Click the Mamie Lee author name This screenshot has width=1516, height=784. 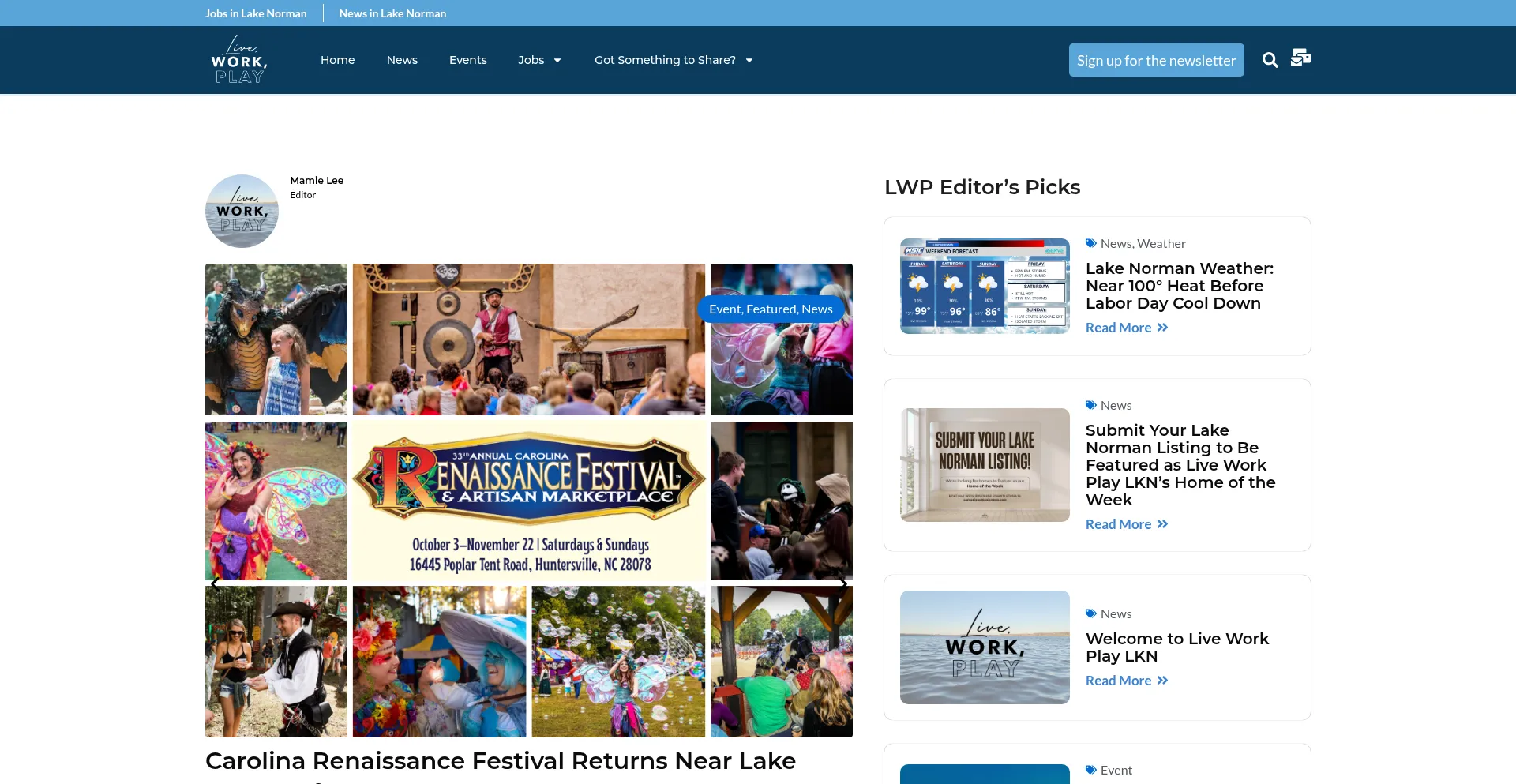[317, 180]
